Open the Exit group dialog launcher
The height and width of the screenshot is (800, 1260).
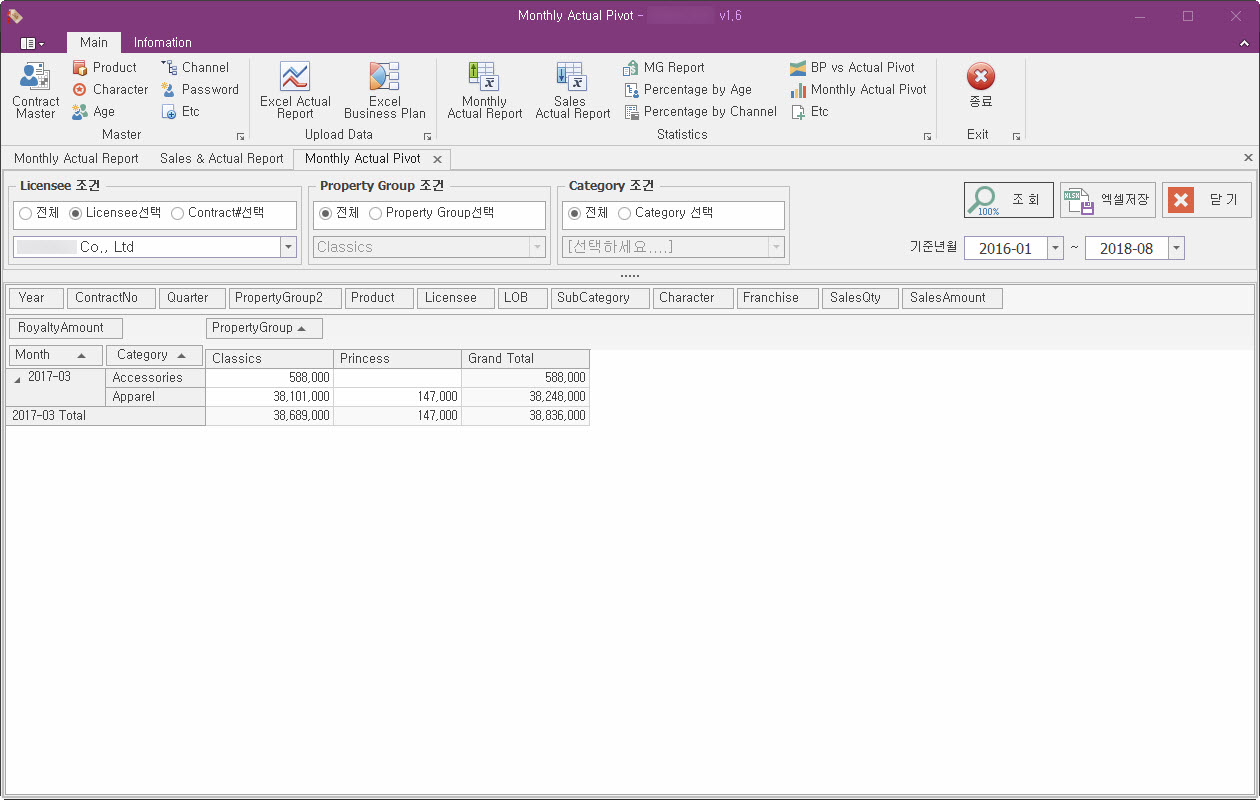point(1016,136)
